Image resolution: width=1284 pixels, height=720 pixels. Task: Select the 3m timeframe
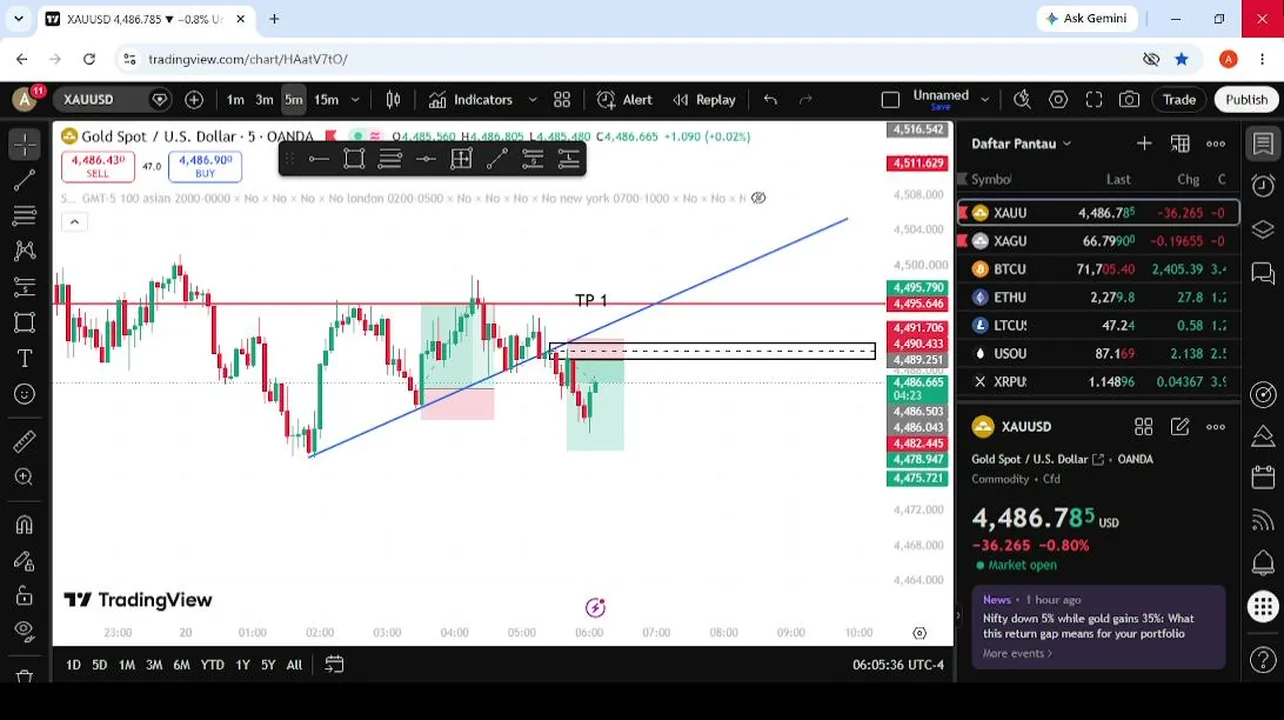pyautogui.click(x=264, y=99)
